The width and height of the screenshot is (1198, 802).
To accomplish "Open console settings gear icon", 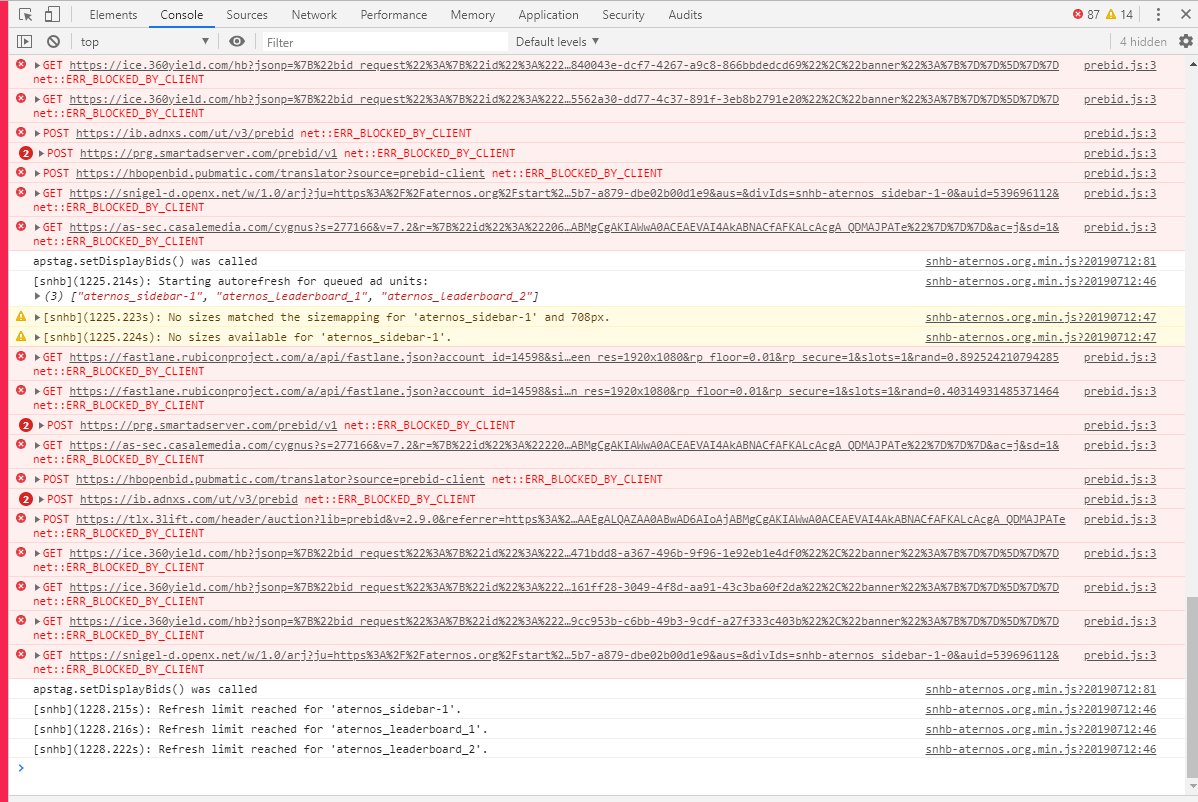I will tap(1186, 41).
